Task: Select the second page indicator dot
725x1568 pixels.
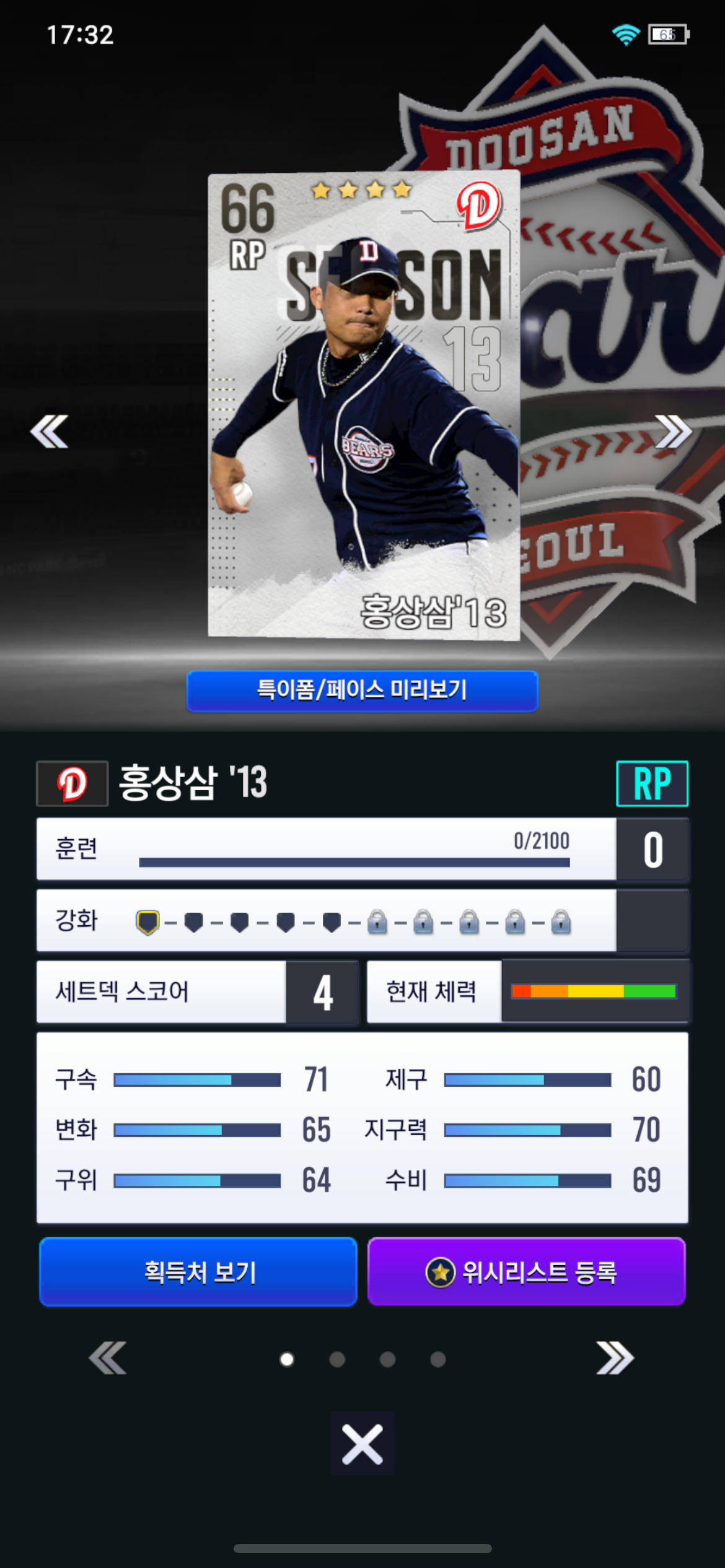Action: pyautogui.click(x=337, y=1359)
